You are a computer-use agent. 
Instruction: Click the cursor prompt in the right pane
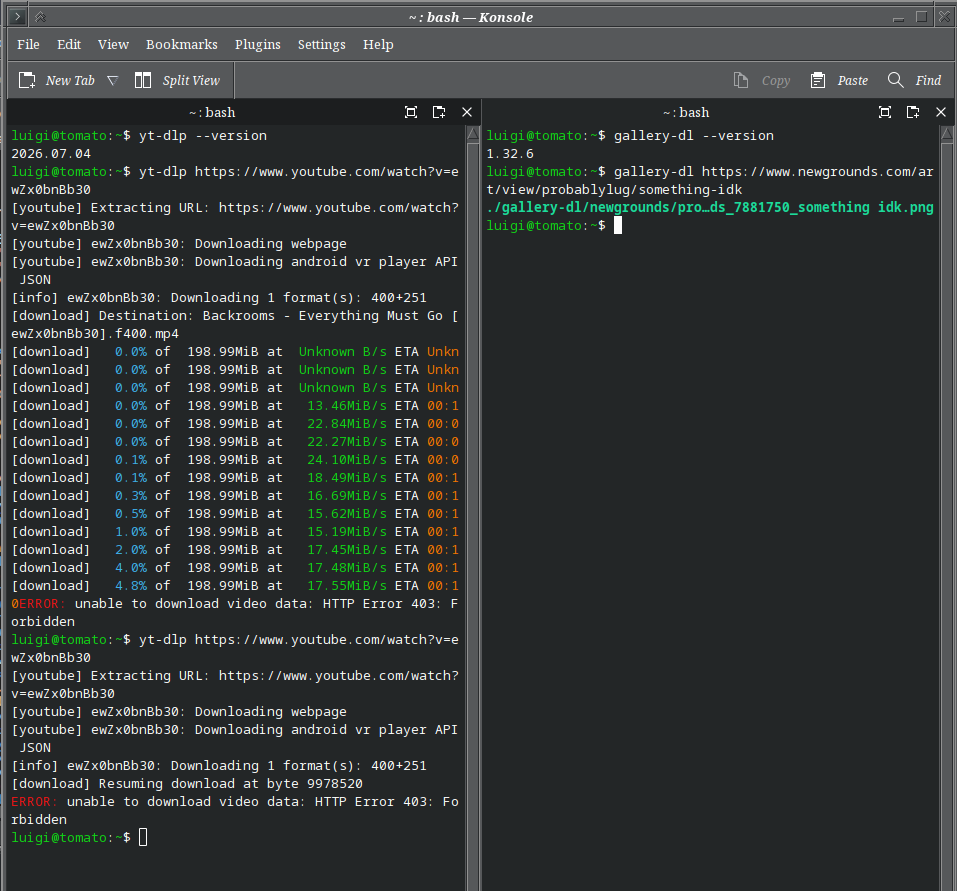[554, 226]
